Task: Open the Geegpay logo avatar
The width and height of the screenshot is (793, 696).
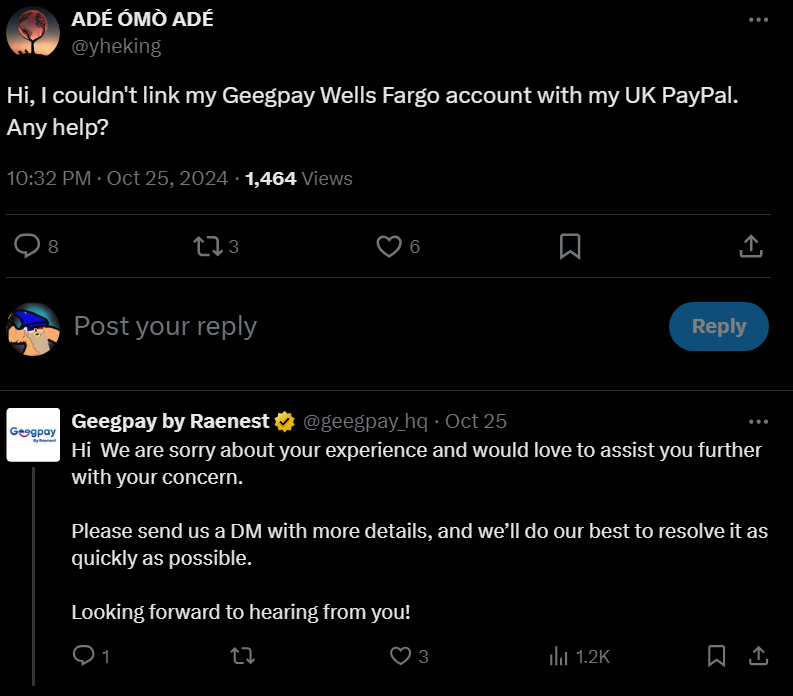Action: coord(33,434)
